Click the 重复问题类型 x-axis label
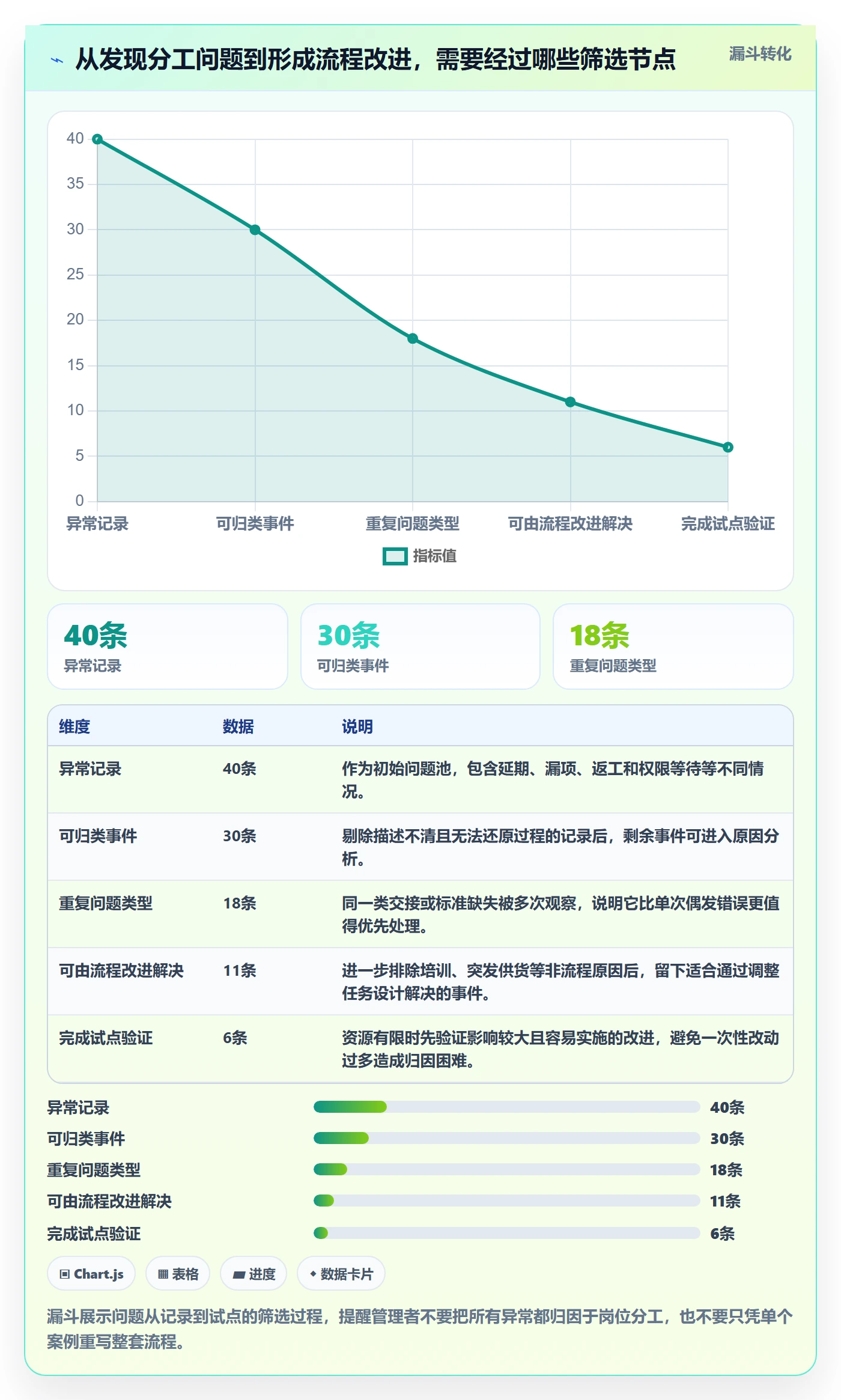Viewport: 841px width, 1400px height. point(413,524)
